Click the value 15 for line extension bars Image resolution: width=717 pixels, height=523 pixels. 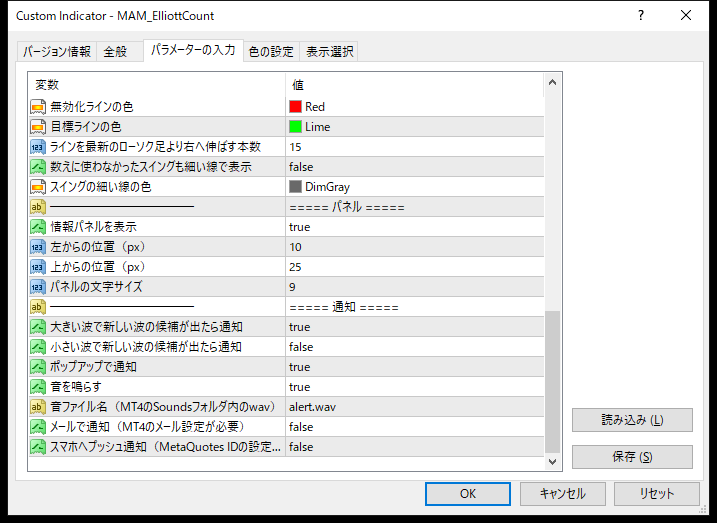(x=295, y=147)
